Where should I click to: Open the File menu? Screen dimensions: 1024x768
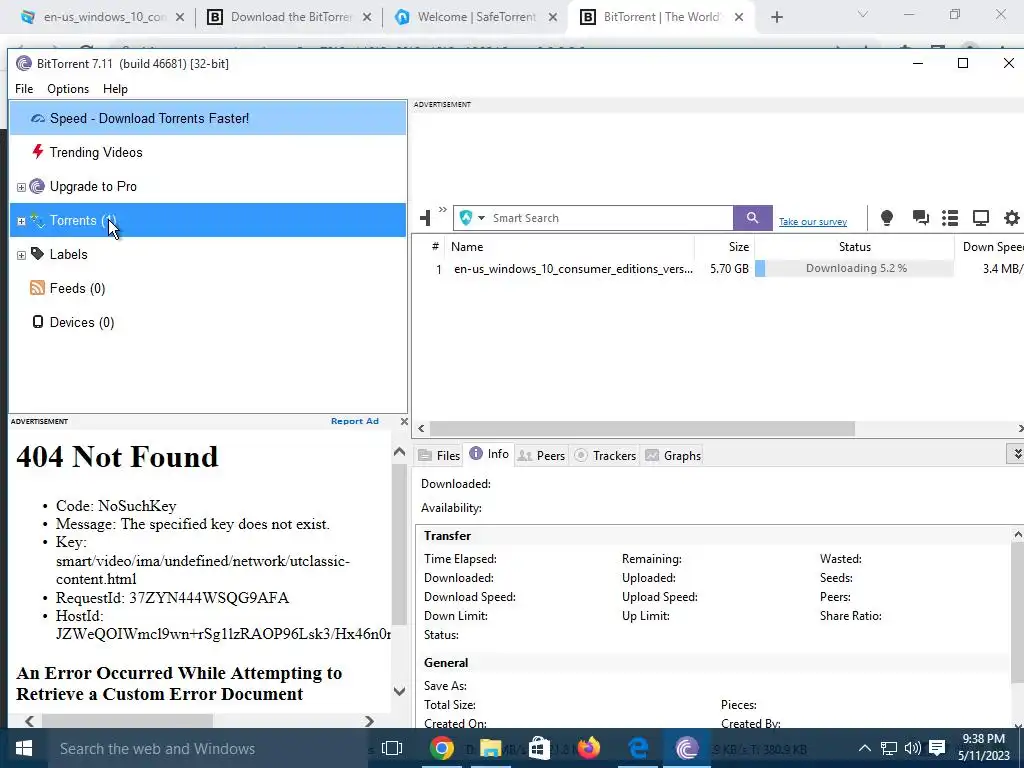point(24,89)
